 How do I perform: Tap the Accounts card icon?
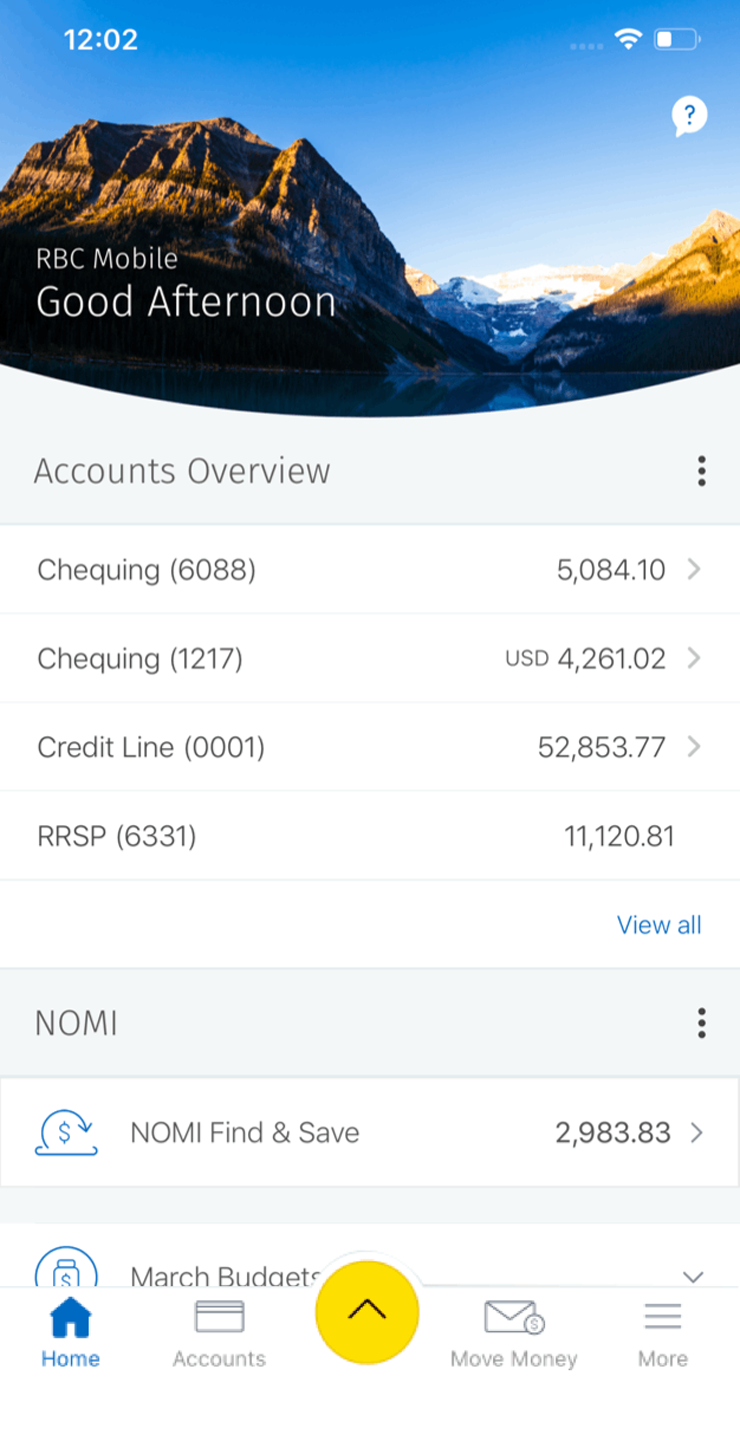click(x=219, y=1317)
